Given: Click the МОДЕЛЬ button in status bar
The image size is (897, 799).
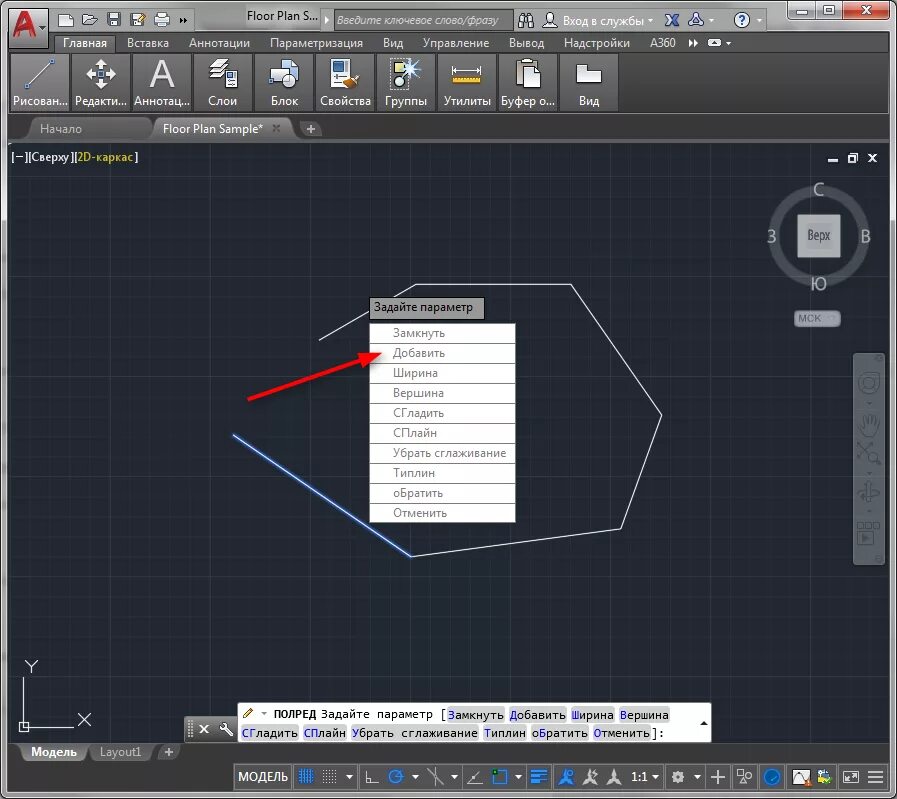Looking at the screenshot, I should tap(263, 777).
